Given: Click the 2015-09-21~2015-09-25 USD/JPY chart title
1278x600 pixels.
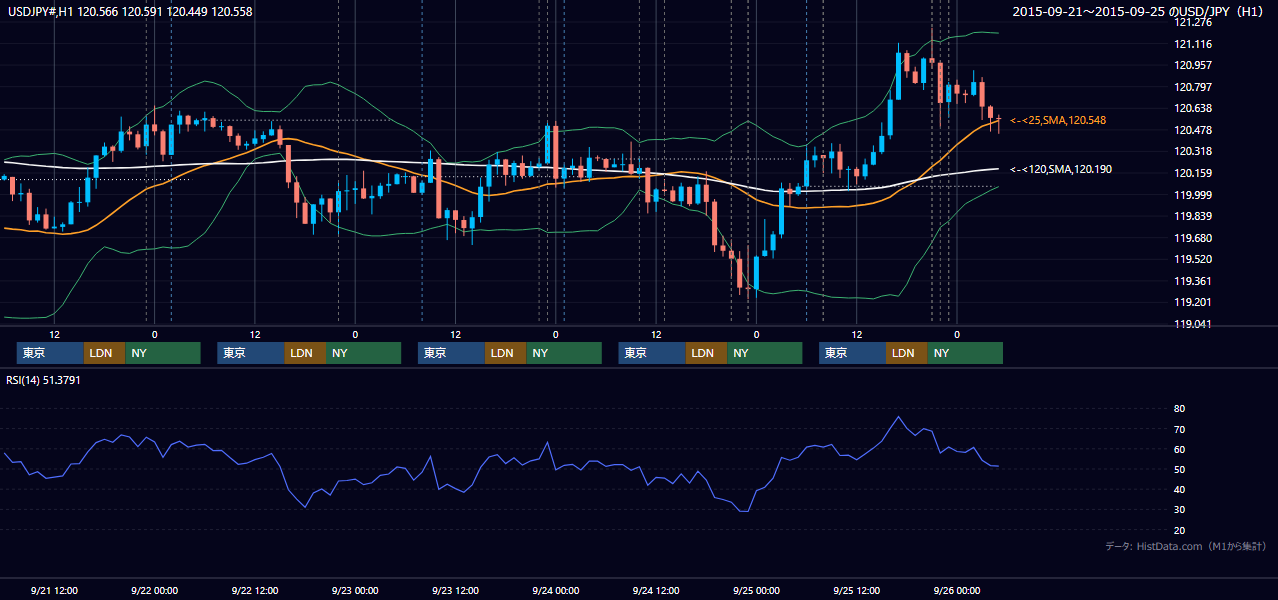Looking at the screenshot, I should pyautogui.click(x=1140, y=12).
